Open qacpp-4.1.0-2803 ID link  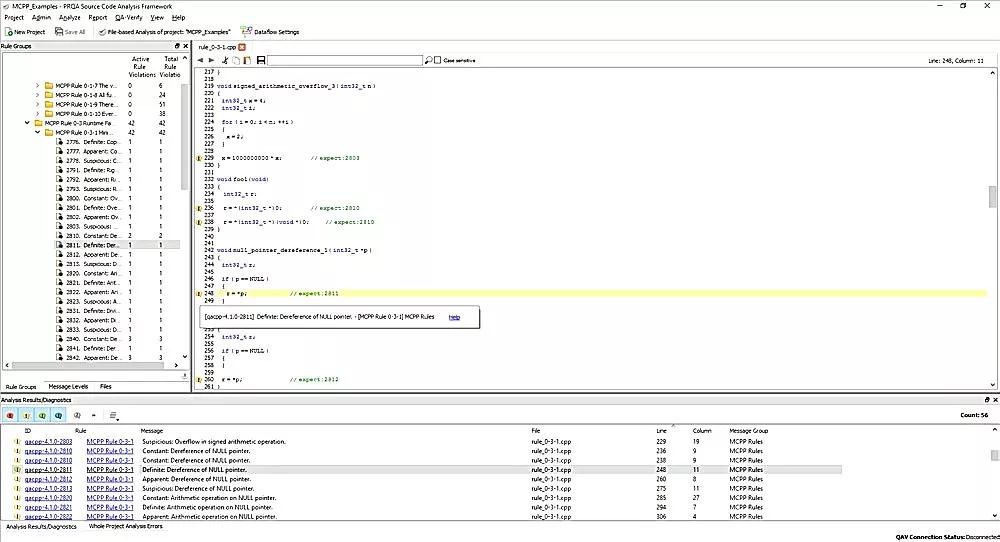click(48, 441)
